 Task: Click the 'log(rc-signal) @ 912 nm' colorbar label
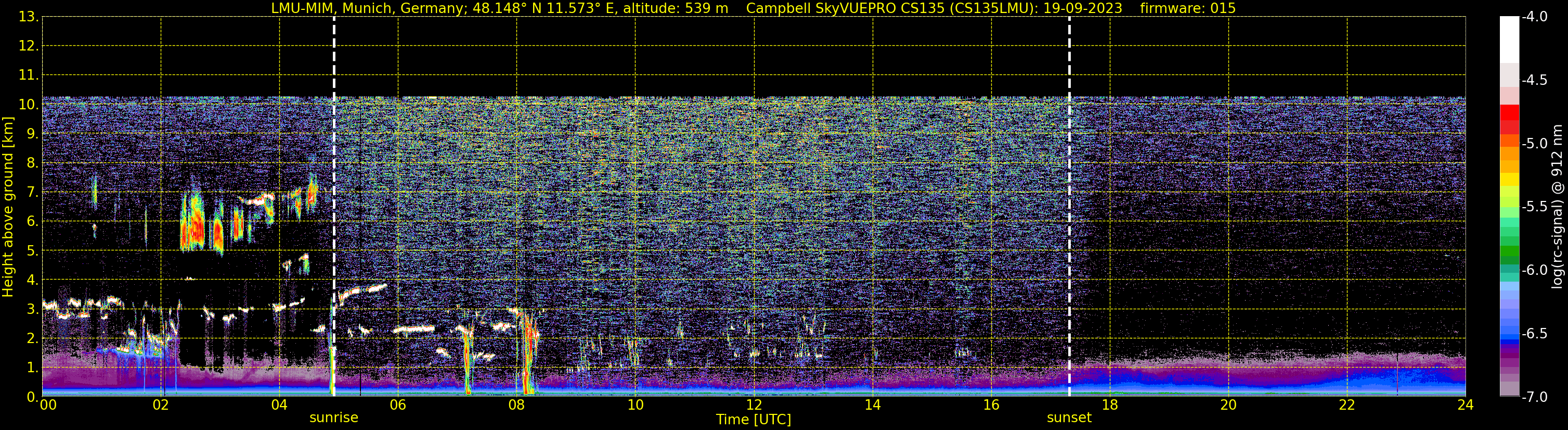(x=1557, y=207)
